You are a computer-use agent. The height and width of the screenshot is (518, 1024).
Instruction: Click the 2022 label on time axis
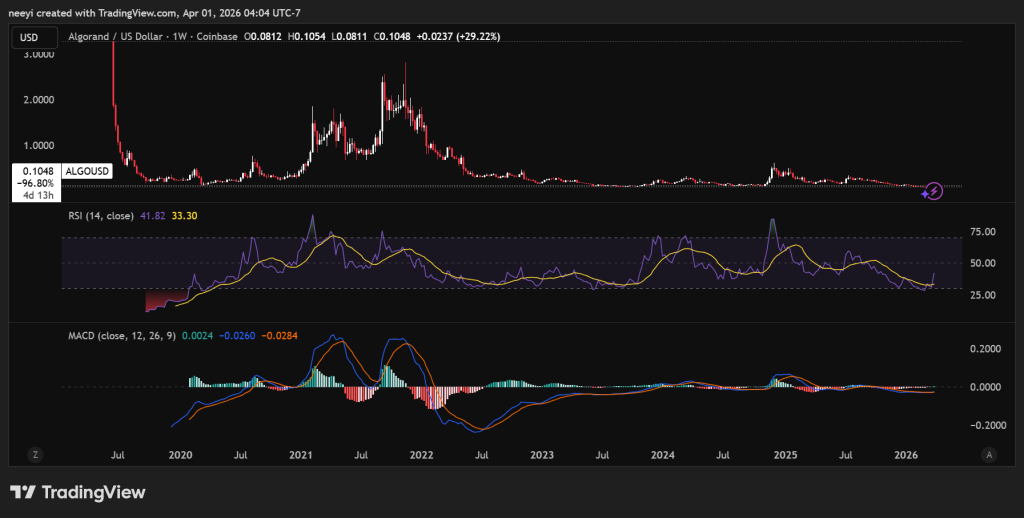coord(421,455)
